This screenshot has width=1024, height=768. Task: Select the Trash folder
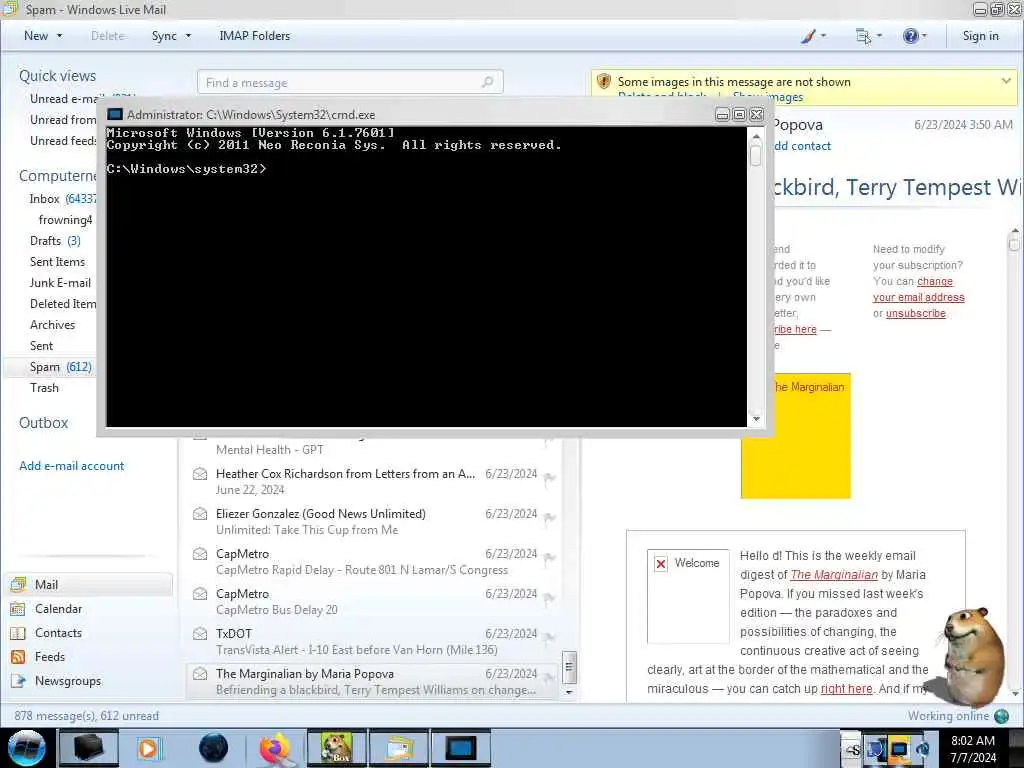tap(44, 388)
